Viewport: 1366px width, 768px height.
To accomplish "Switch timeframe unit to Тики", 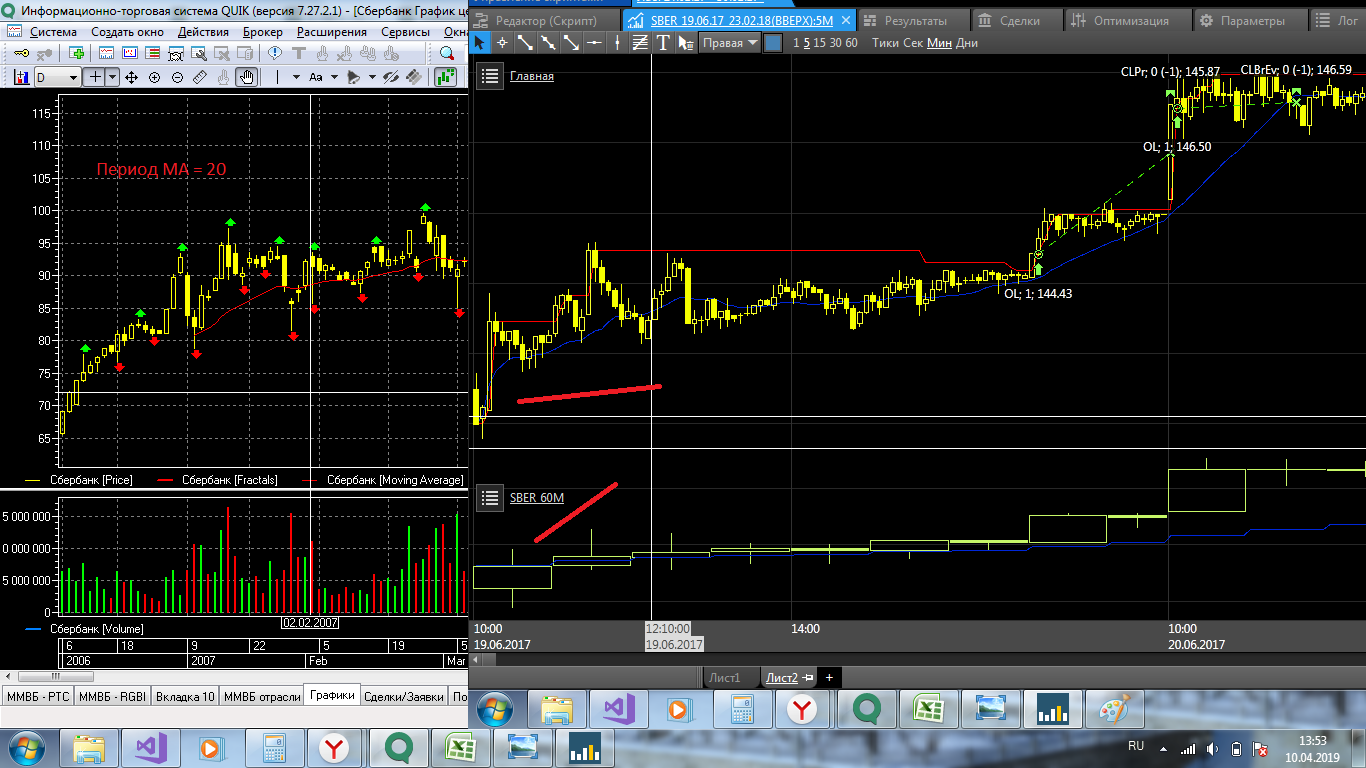I will 885,43.
